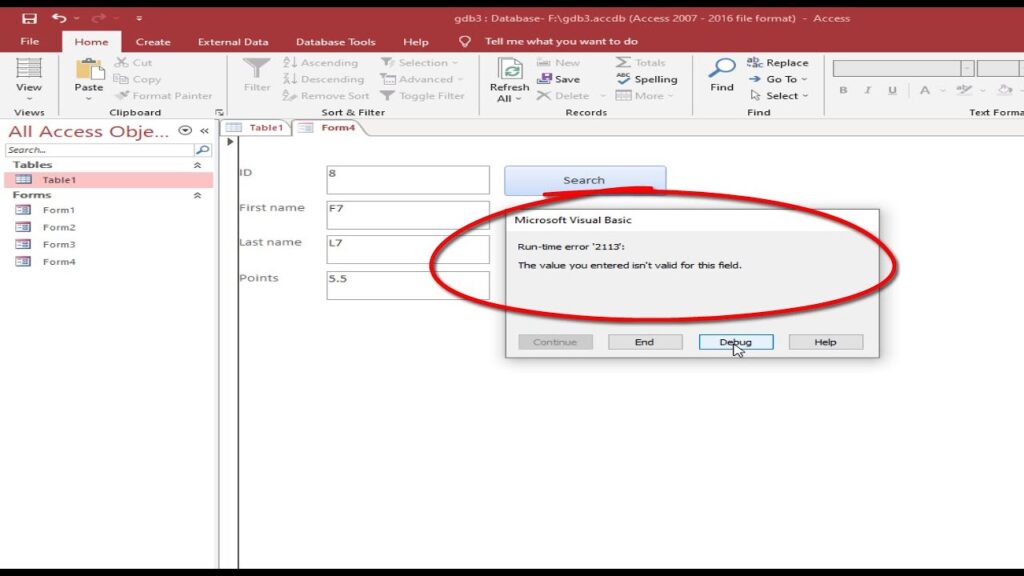Click the red Save icon in Quick Access toolbar
Viewport: 1024px width, 576px height.
29,16
